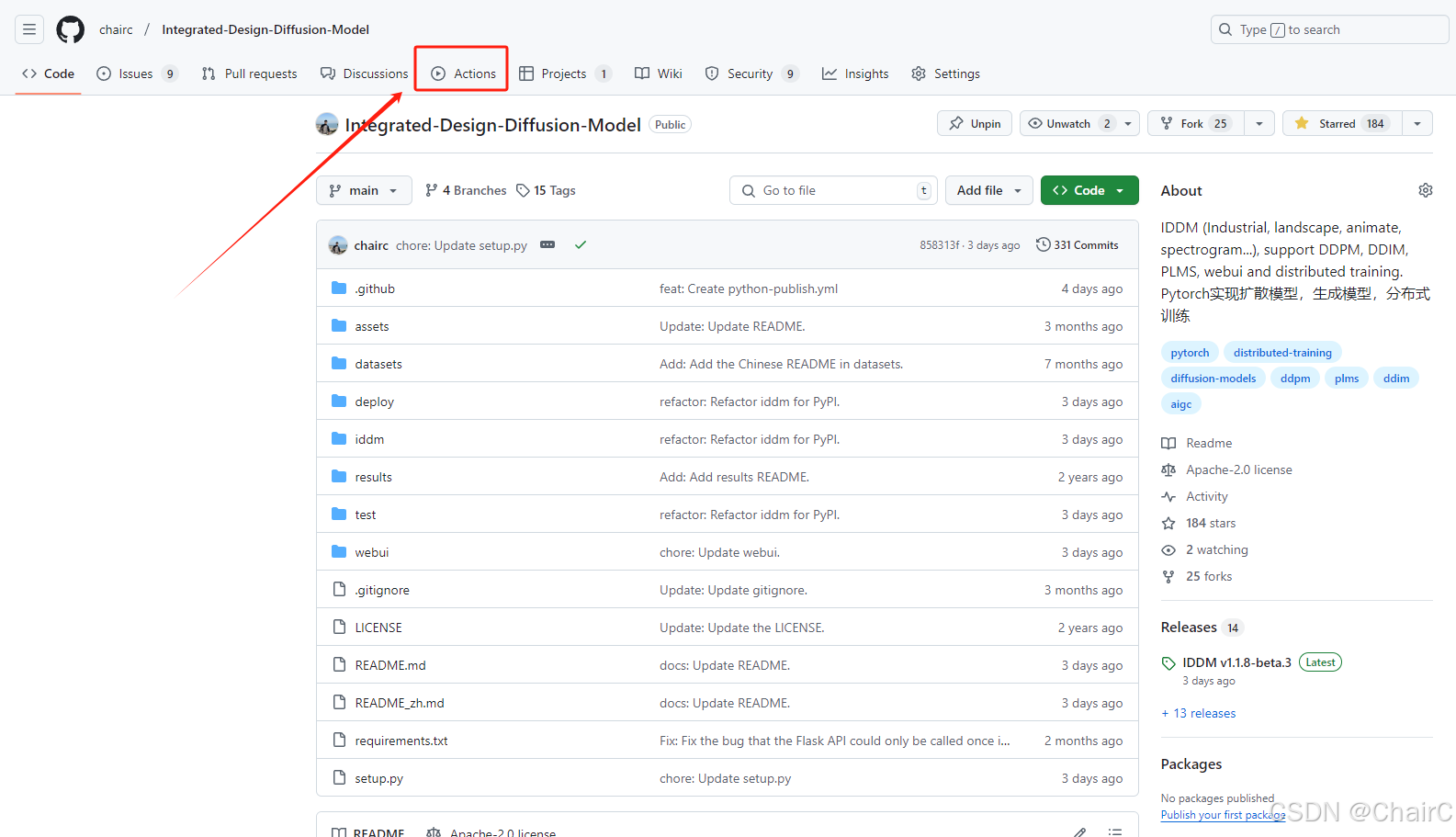Viewport: 1456px width, 837px height.
Task: Click the LICENSE file icon
Action: (x=339, y=628)
